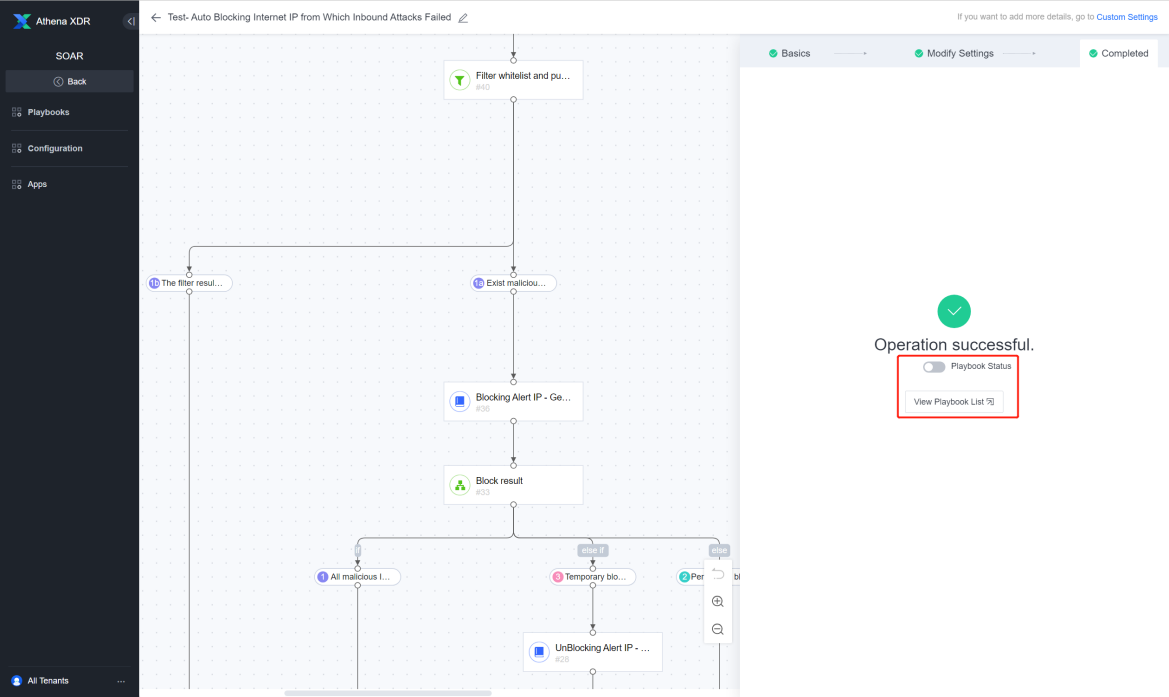Edit playbook name with the pencil icon
The width and height of the screenshot is (1169, 697).
click(463, 18)
